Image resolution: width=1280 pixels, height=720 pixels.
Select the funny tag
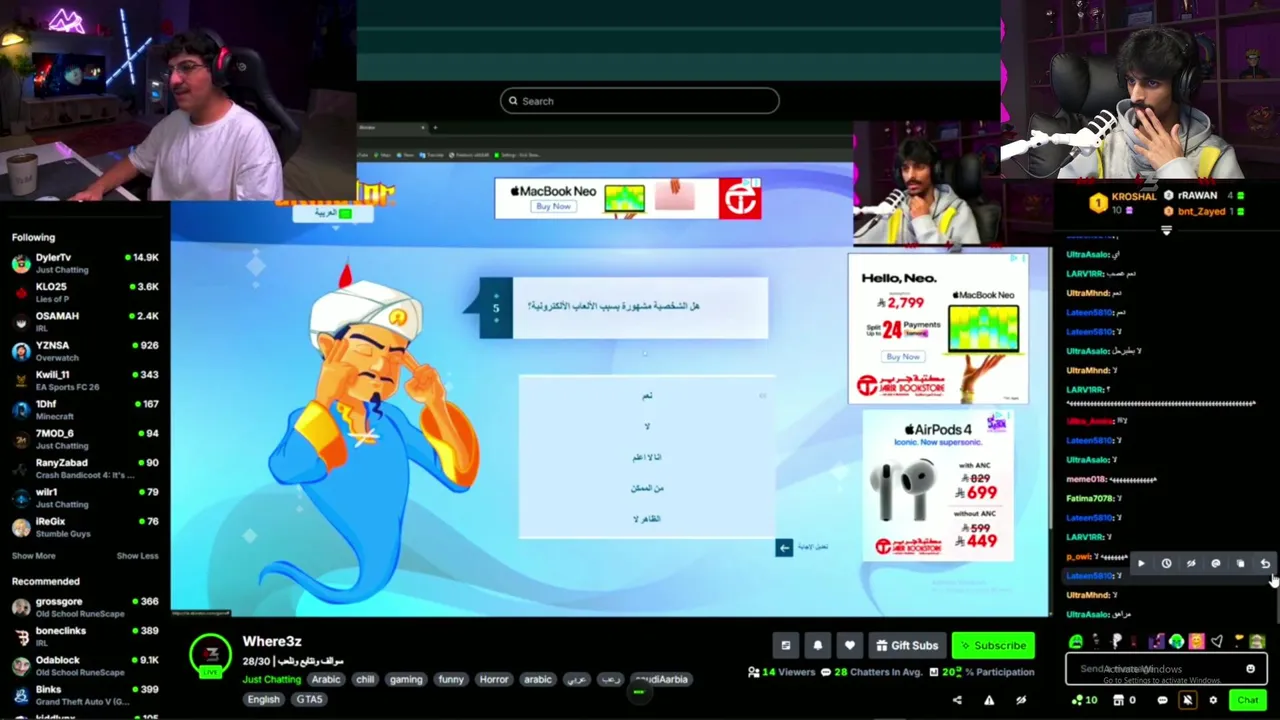coord(451,679)
